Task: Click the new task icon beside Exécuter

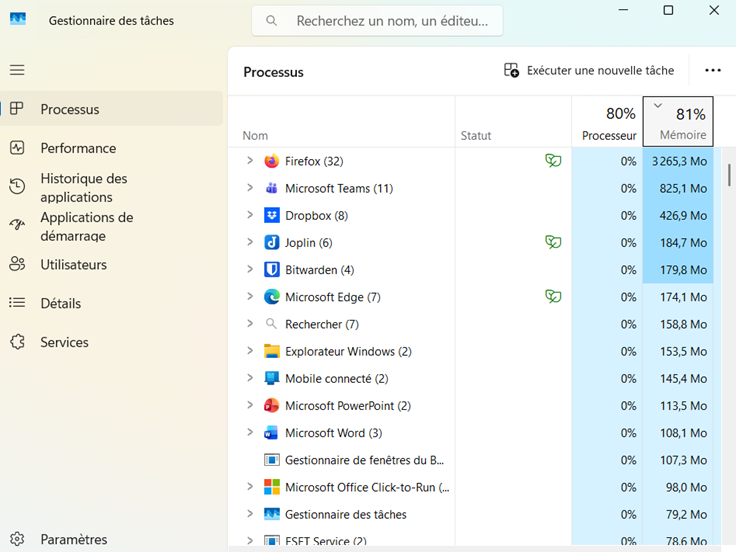Action: click(x=511, y=70)
